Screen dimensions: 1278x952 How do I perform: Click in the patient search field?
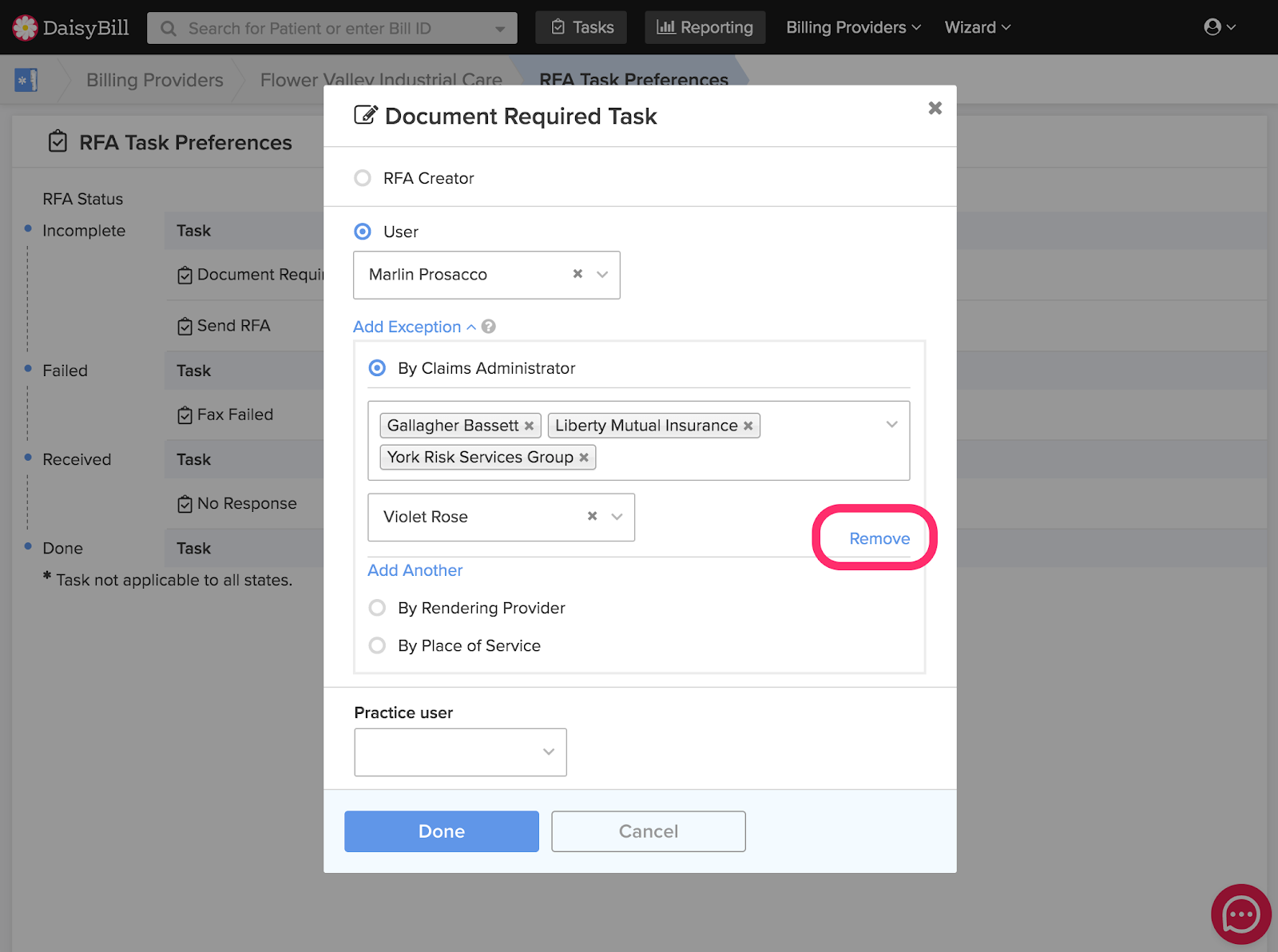[332, 29]
